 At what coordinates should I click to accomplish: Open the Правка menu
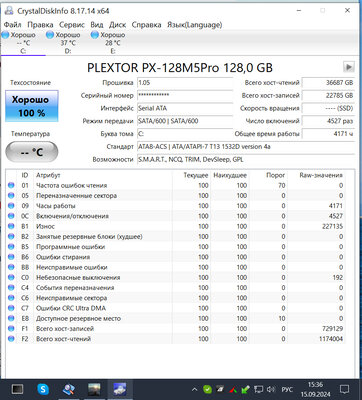[x=40, y=25]
